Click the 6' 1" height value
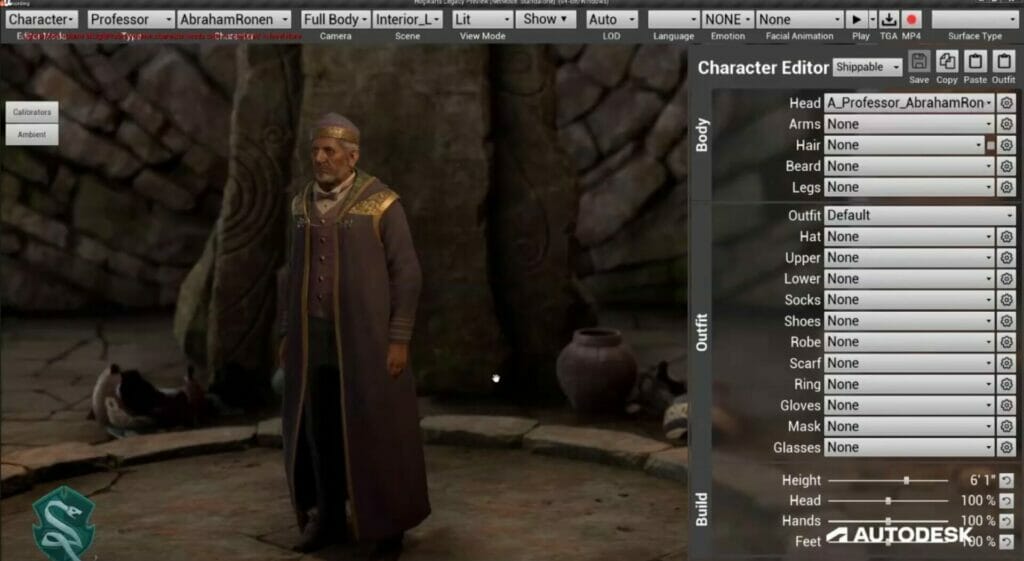1024x561 pixels. tap(982, 481)
